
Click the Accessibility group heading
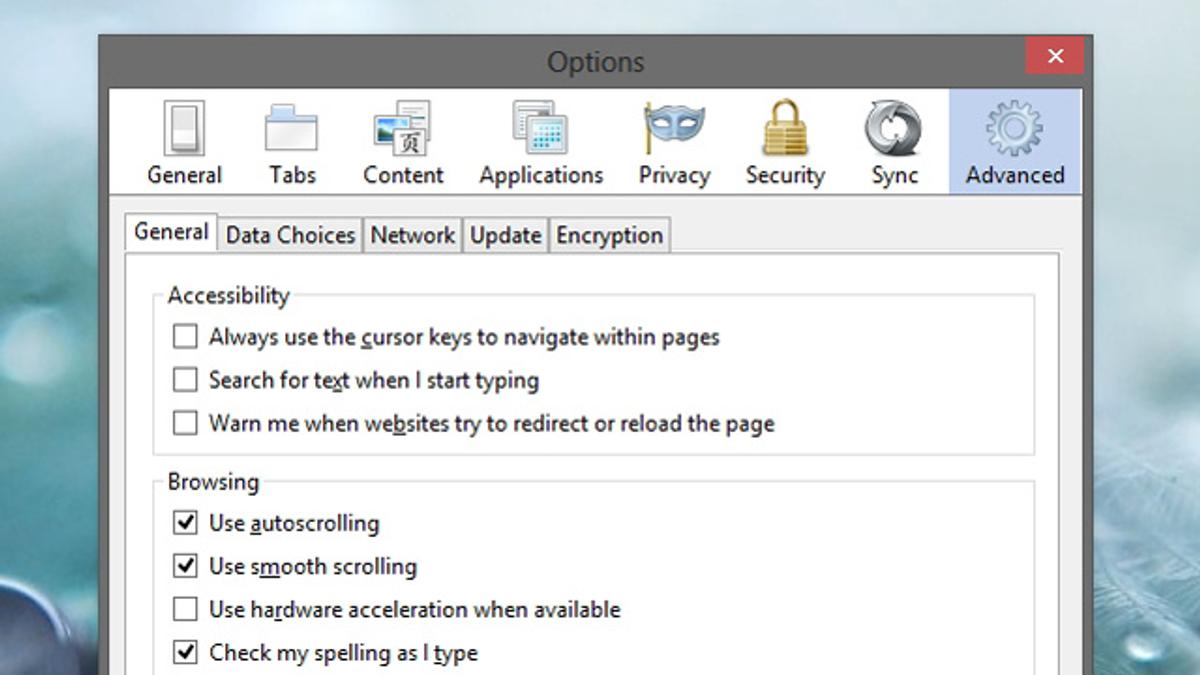228,295
